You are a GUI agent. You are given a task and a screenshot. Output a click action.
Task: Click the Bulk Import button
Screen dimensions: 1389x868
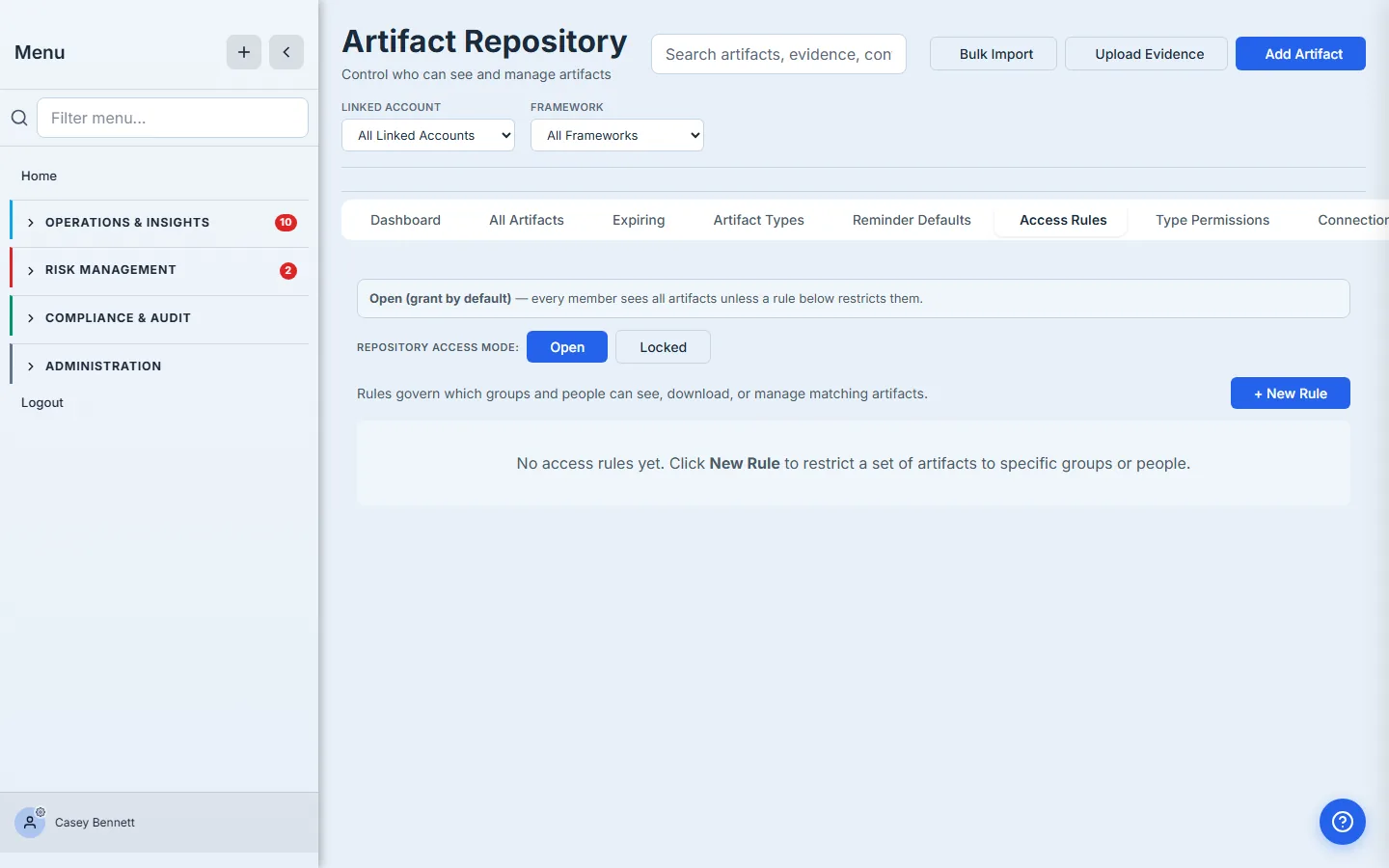coord(994,54)
